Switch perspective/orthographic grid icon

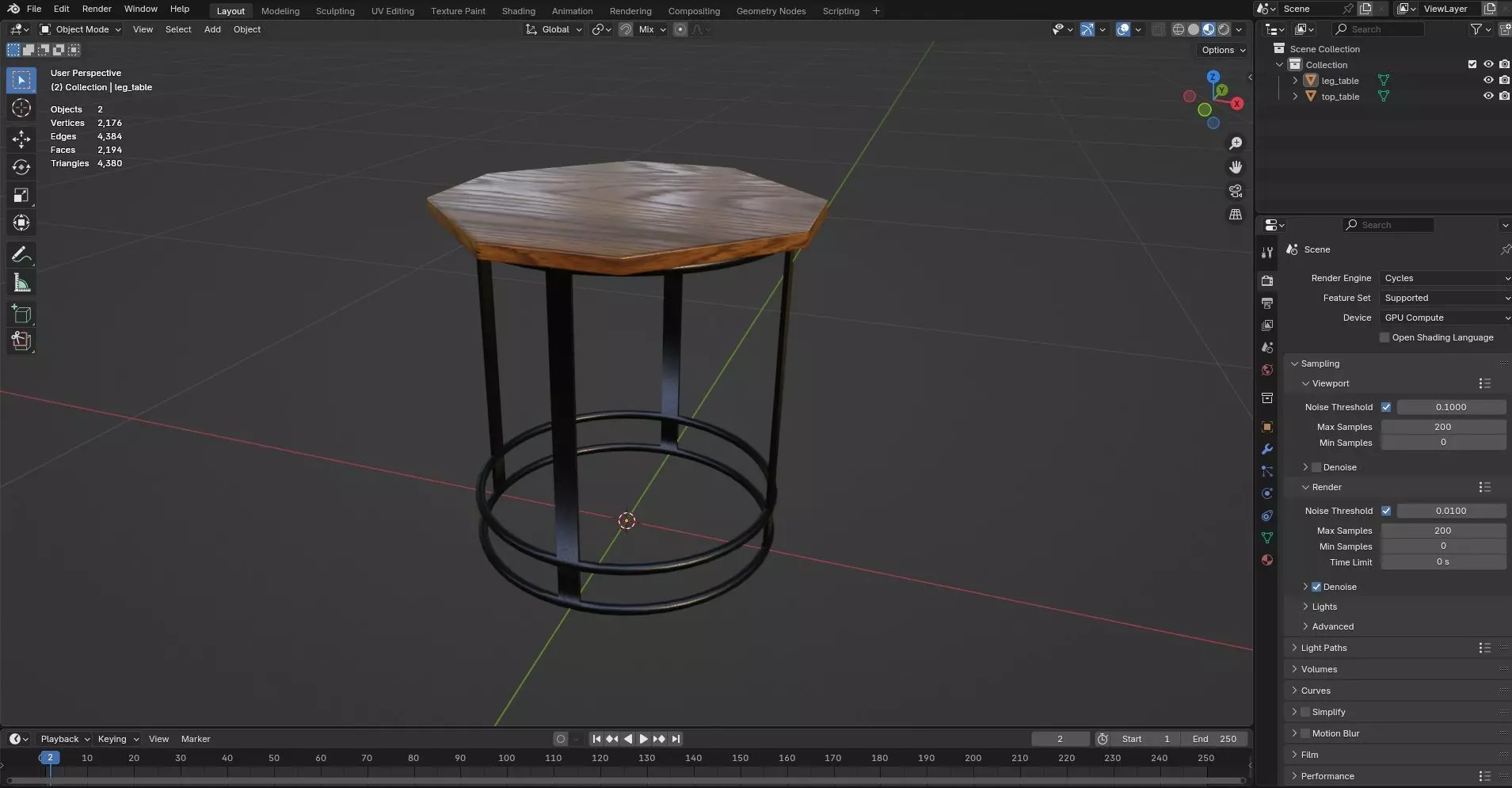click(x=1236, y=215)
